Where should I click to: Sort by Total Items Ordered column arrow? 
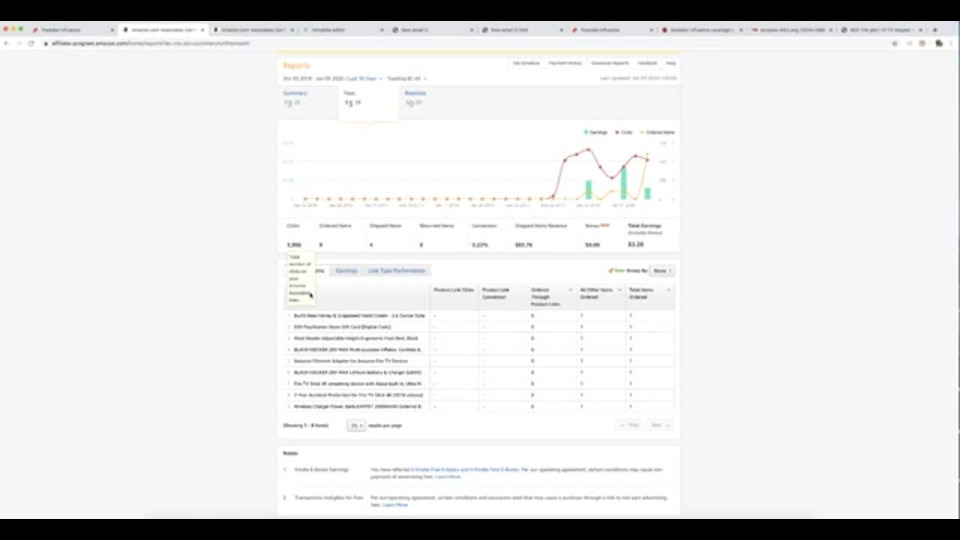(x=669, y=290)
